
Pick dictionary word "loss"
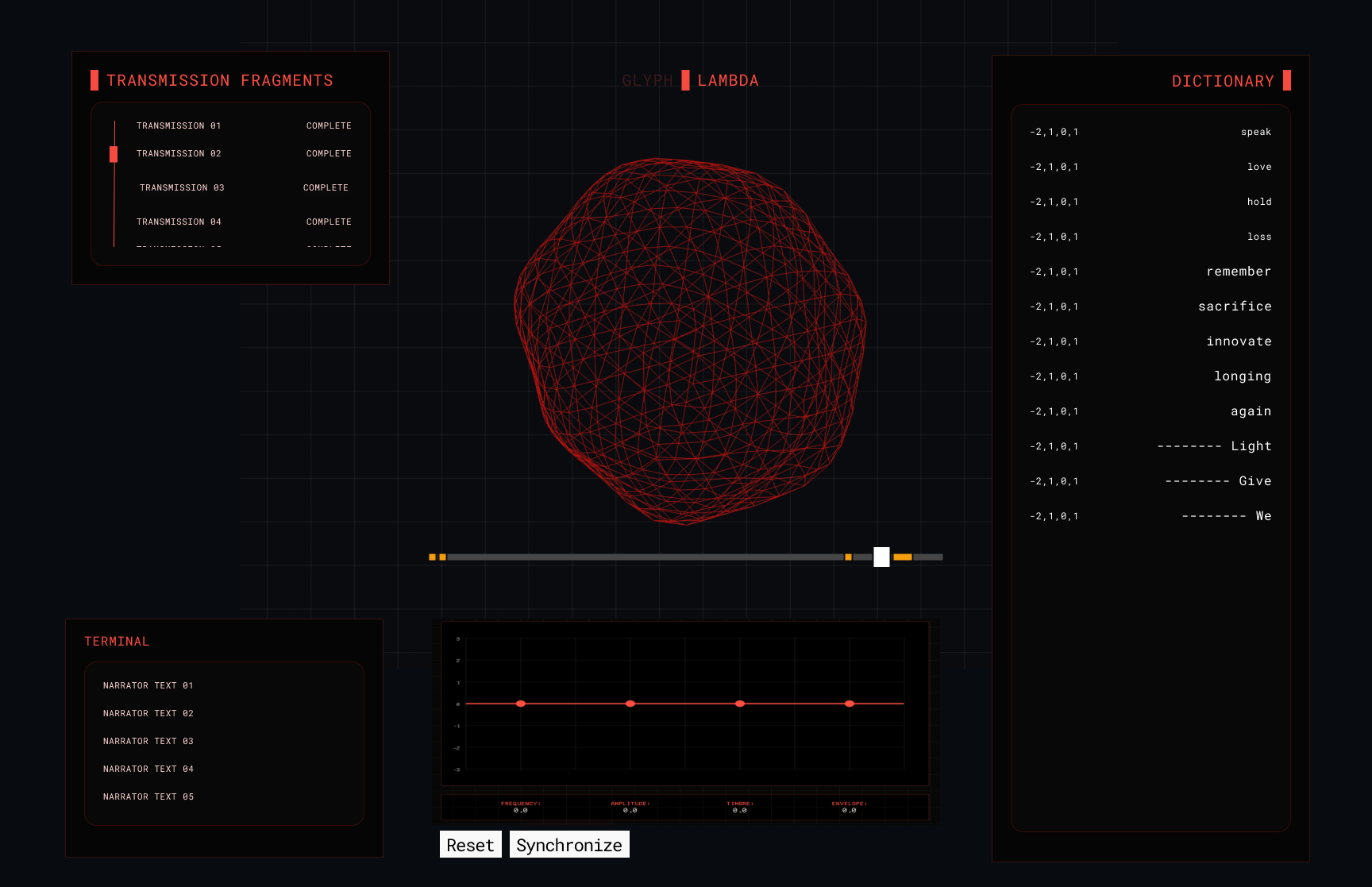(x=1259, y=237)
